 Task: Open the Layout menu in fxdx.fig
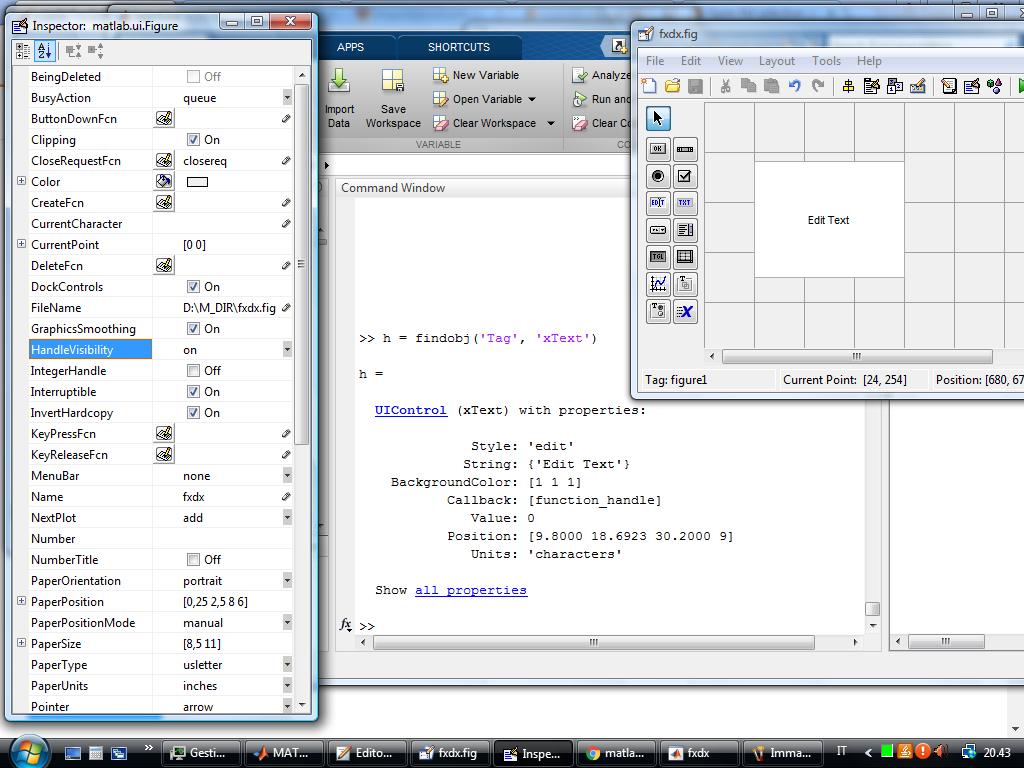point(776,61)
